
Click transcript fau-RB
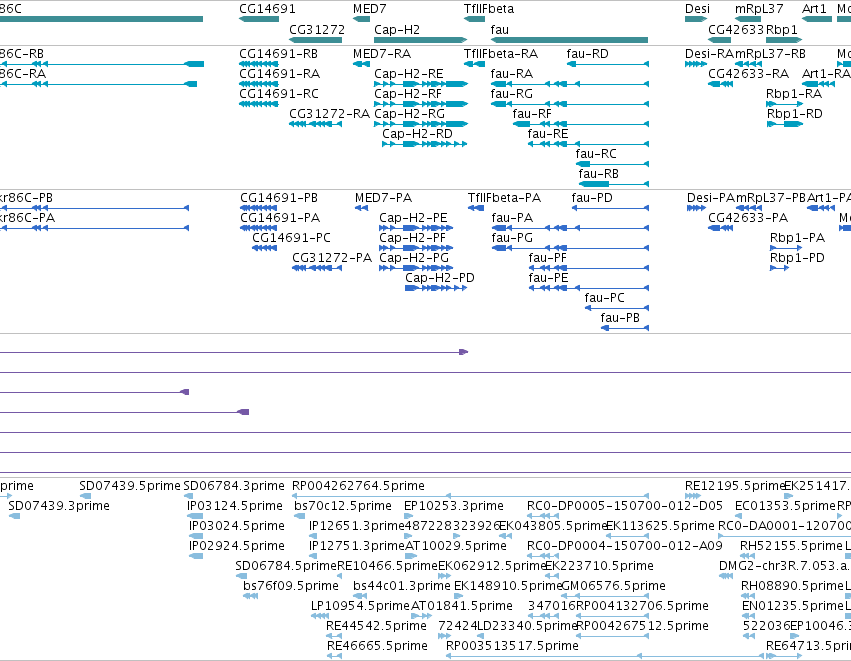coord(598,174)
